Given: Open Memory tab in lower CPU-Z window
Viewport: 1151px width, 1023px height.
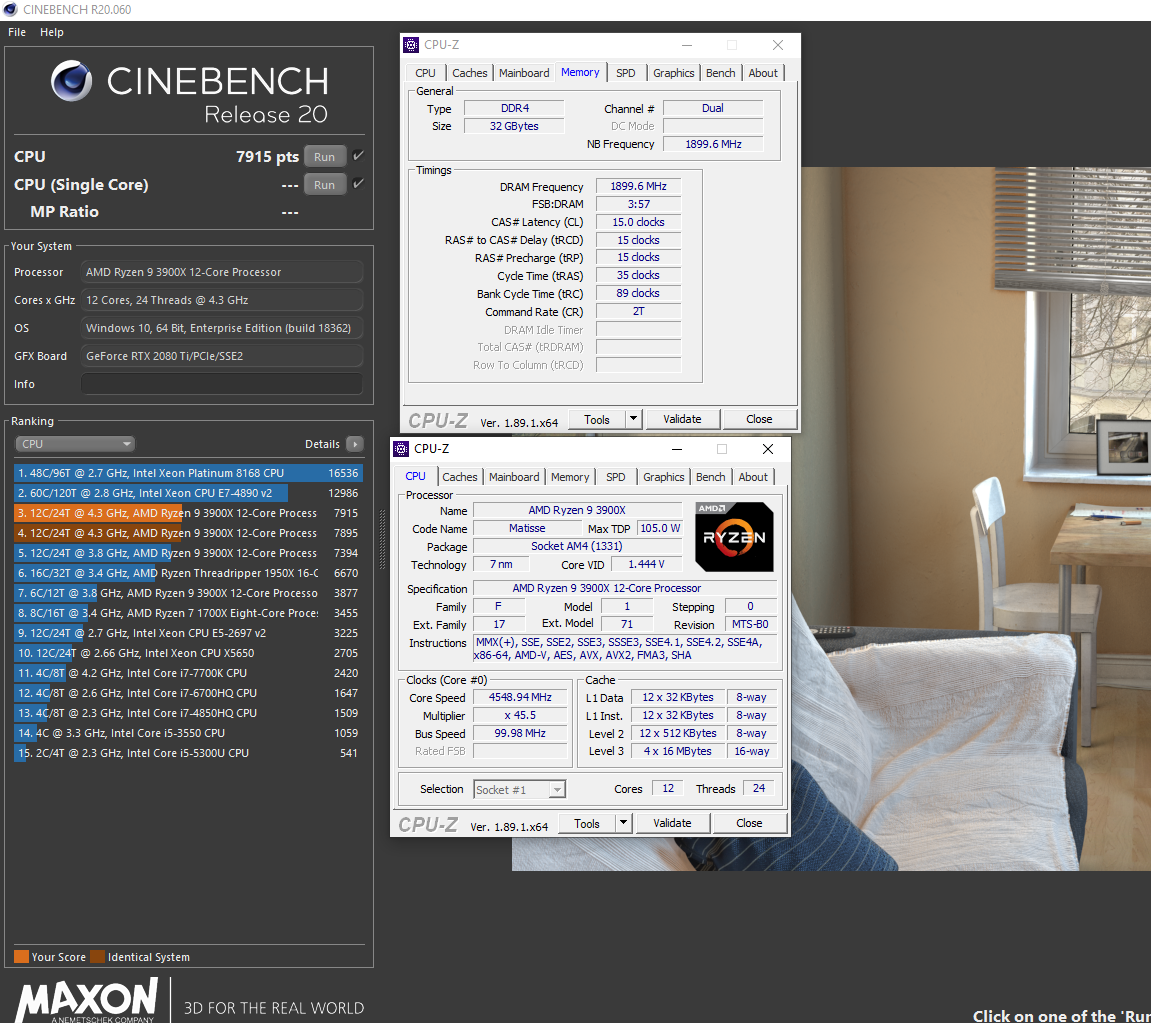Looking at the screenshot, I should (570, 476).
